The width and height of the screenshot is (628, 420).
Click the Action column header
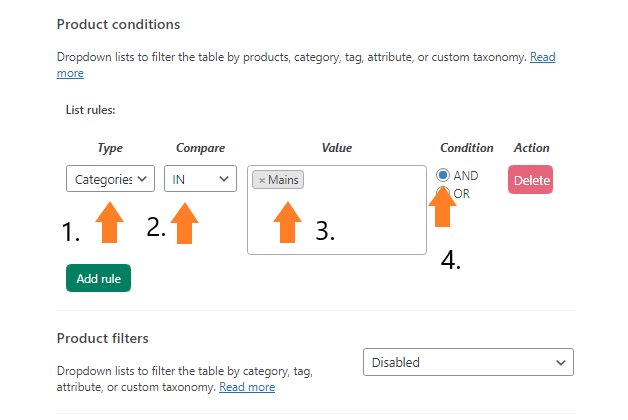[x=531, y=148]
